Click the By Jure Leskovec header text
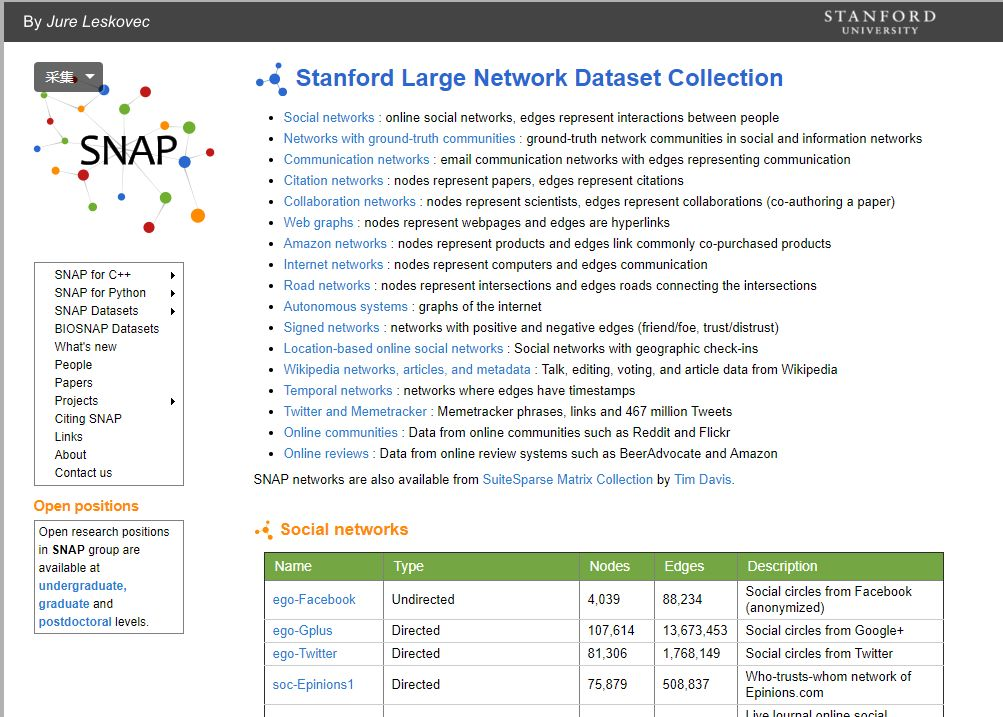1003x717 pixels. point(86,22)
